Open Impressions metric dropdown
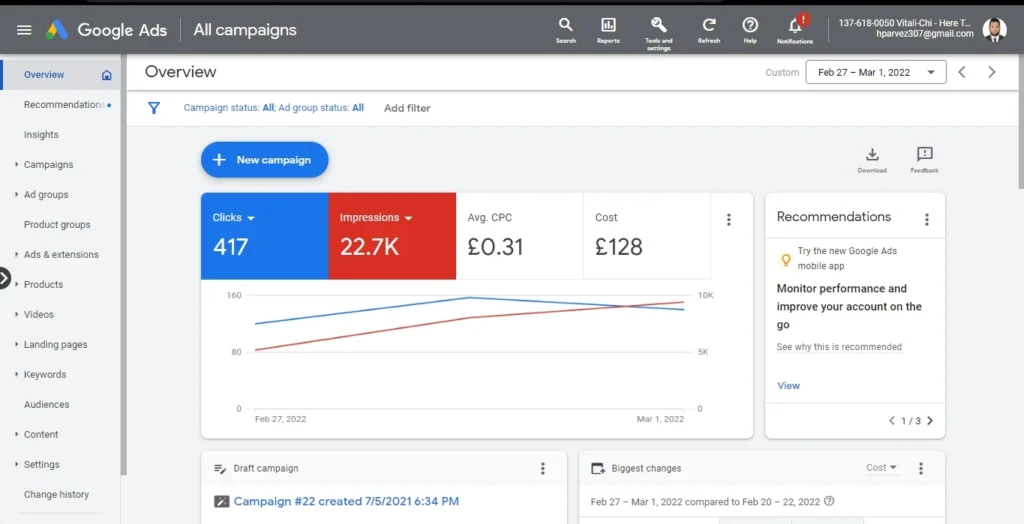This screenshot has width=1024, height=524. point(409,218)
